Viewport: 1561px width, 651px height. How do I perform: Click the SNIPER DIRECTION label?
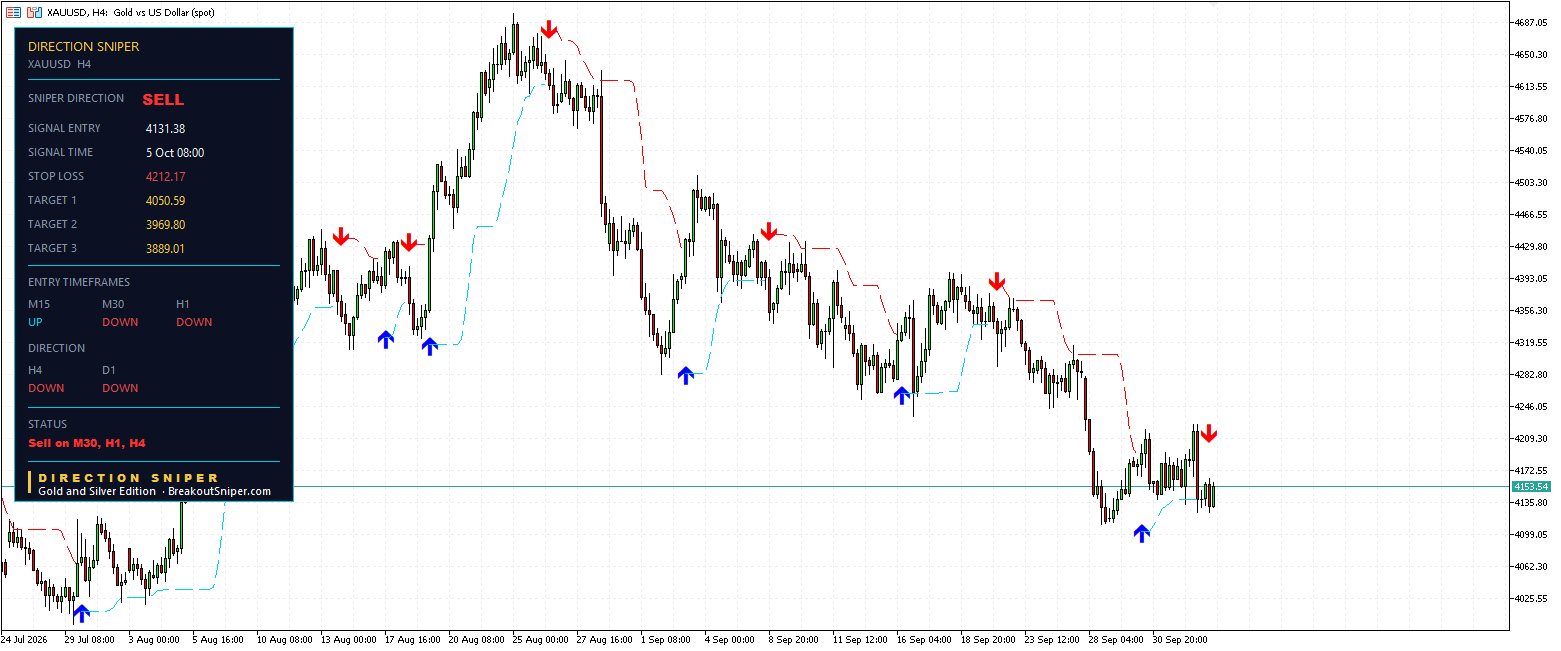[76, 98]
